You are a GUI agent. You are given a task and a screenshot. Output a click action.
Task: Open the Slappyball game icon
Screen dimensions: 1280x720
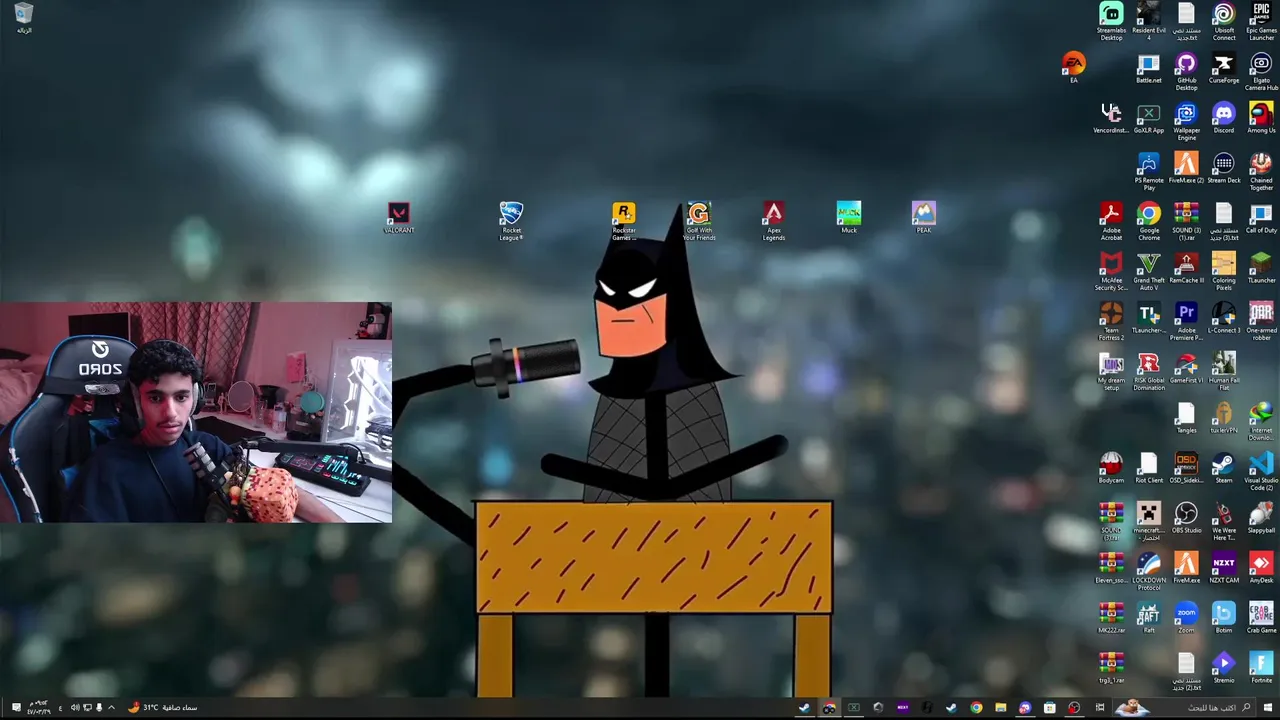1261,518
